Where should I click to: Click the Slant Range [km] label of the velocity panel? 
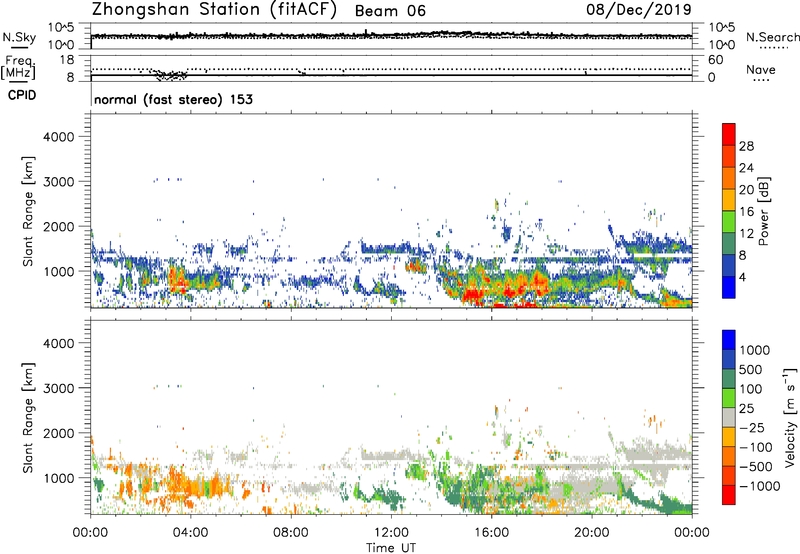pyautogui.click(x=28, y=417)
